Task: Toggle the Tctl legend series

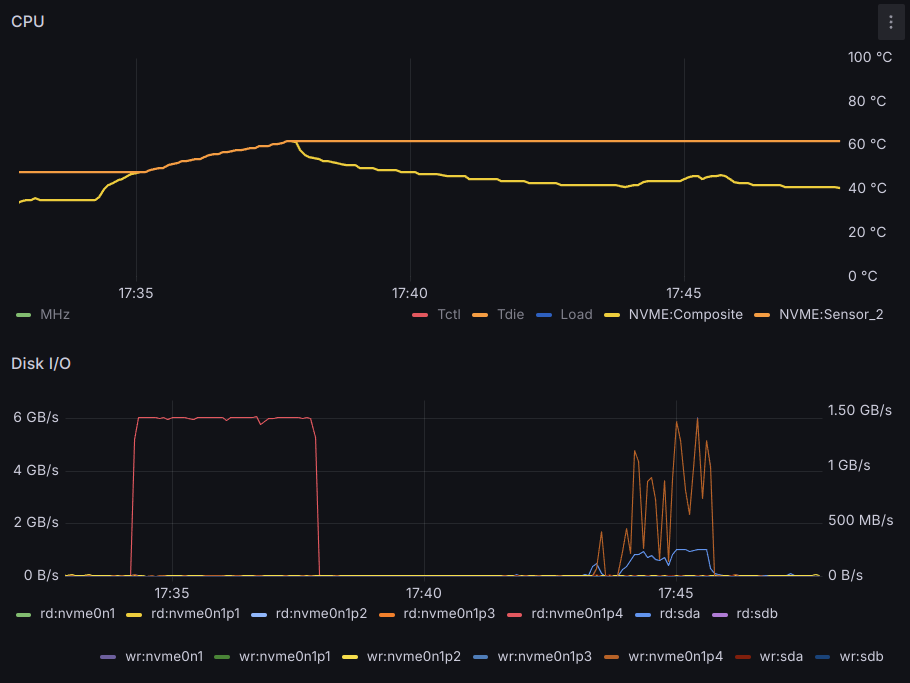Action: [x=449, y=314]
